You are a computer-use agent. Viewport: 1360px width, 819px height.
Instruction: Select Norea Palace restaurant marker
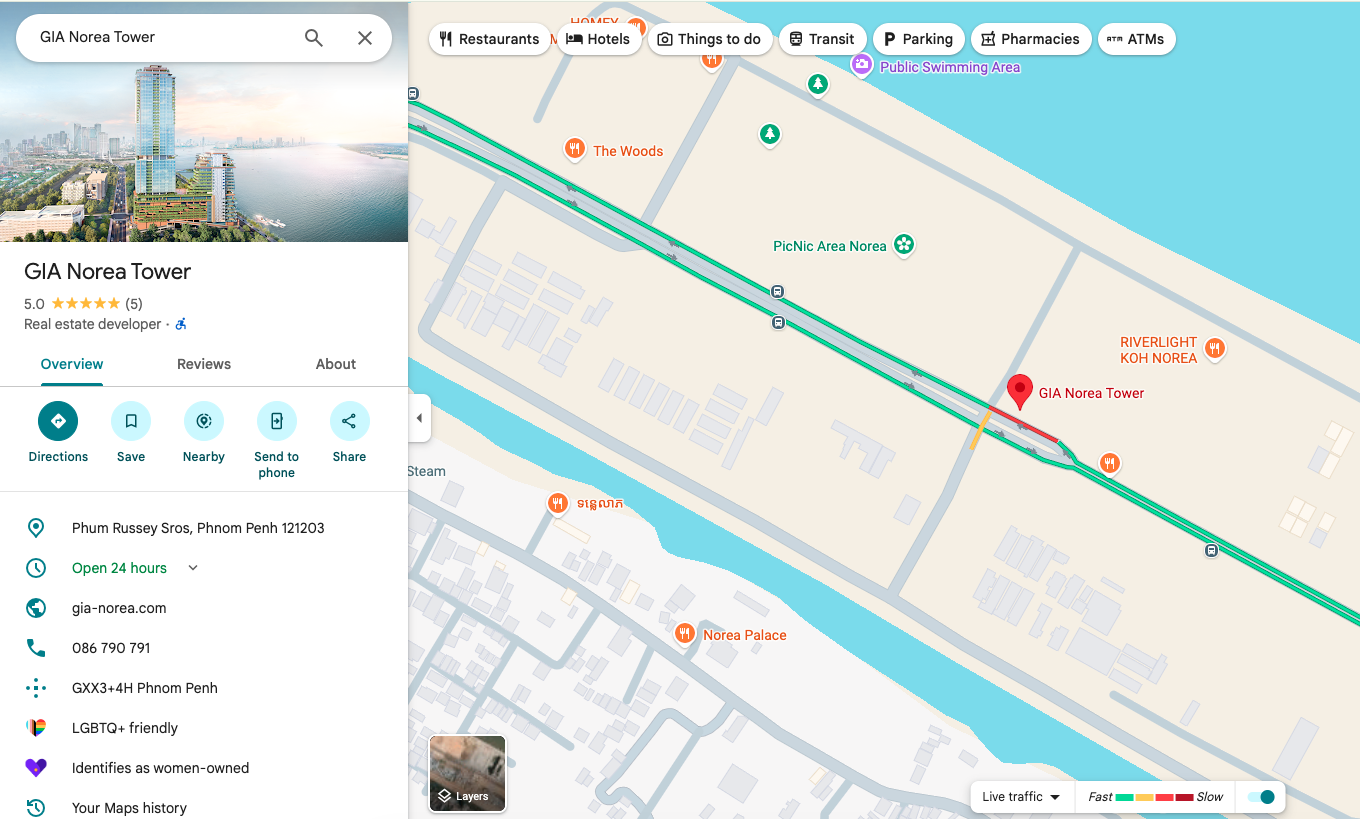pyautogui.click(x=685, y=633)
